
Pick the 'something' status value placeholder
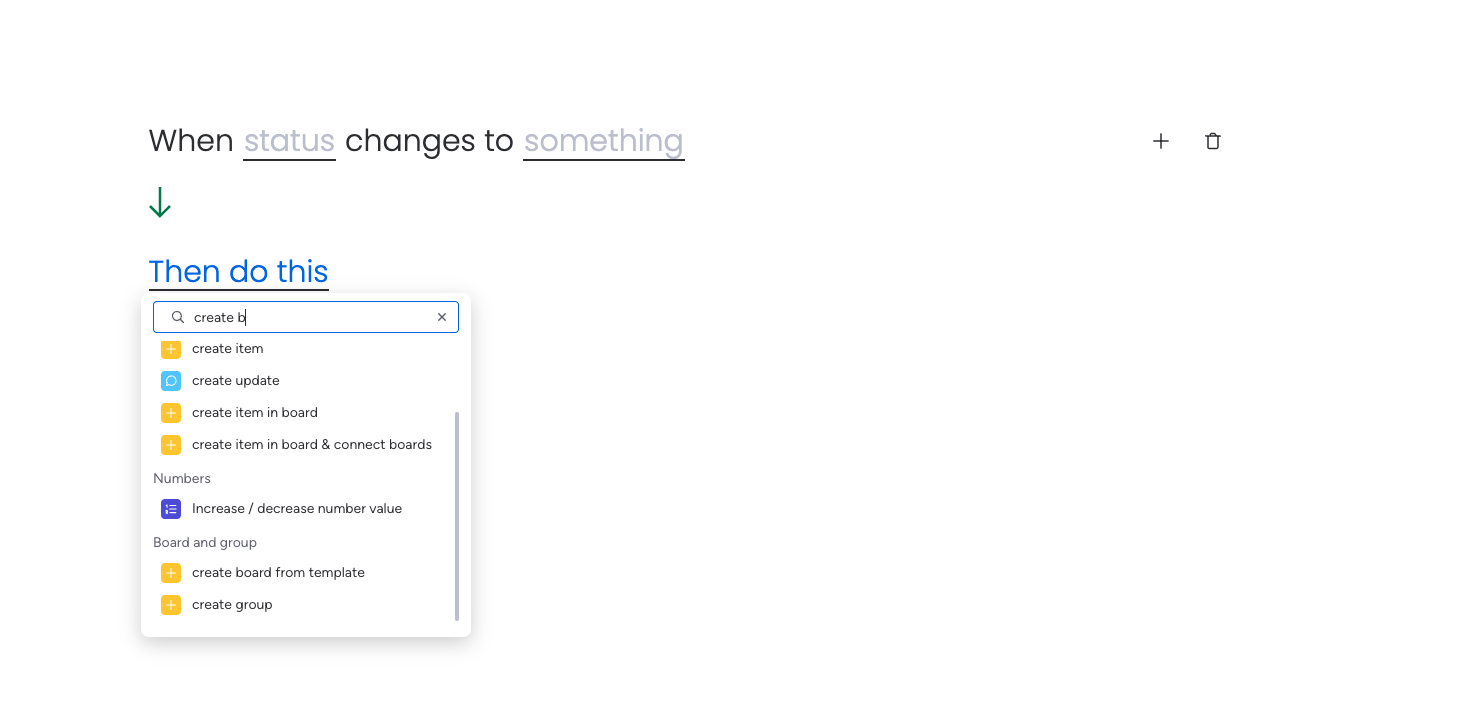pyautogui.click(x=603, y=141)
